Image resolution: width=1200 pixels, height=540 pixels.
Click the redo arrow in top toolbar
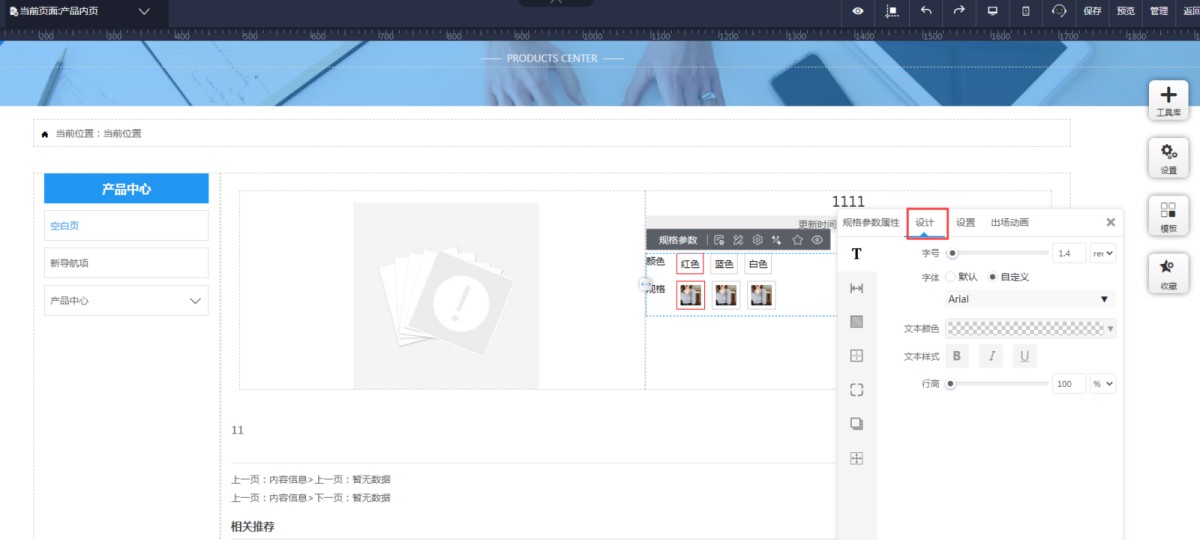tap(959, 11)
